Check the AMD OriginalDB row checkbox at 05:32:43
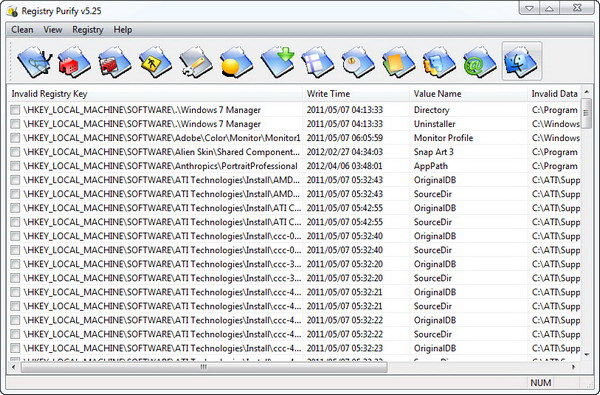Viewport: 600px width, 395px height. coord(15,180)
